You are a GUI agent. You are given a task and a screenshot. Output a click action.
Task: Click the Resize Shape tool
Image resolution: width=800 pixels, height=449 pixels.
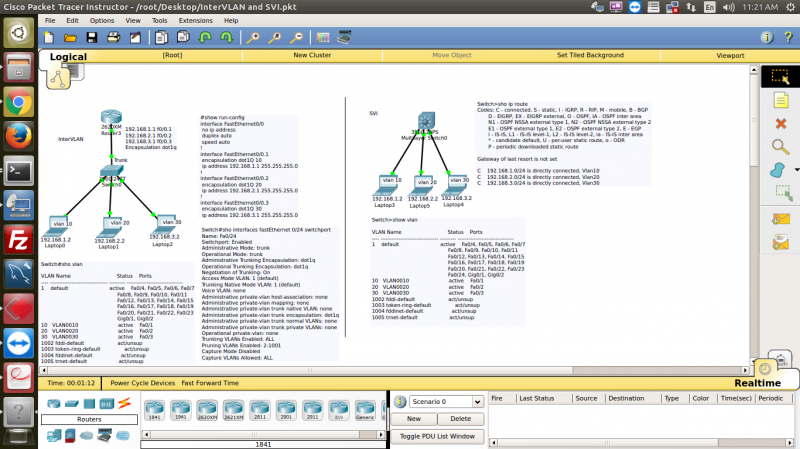click(x=783, y=193)
